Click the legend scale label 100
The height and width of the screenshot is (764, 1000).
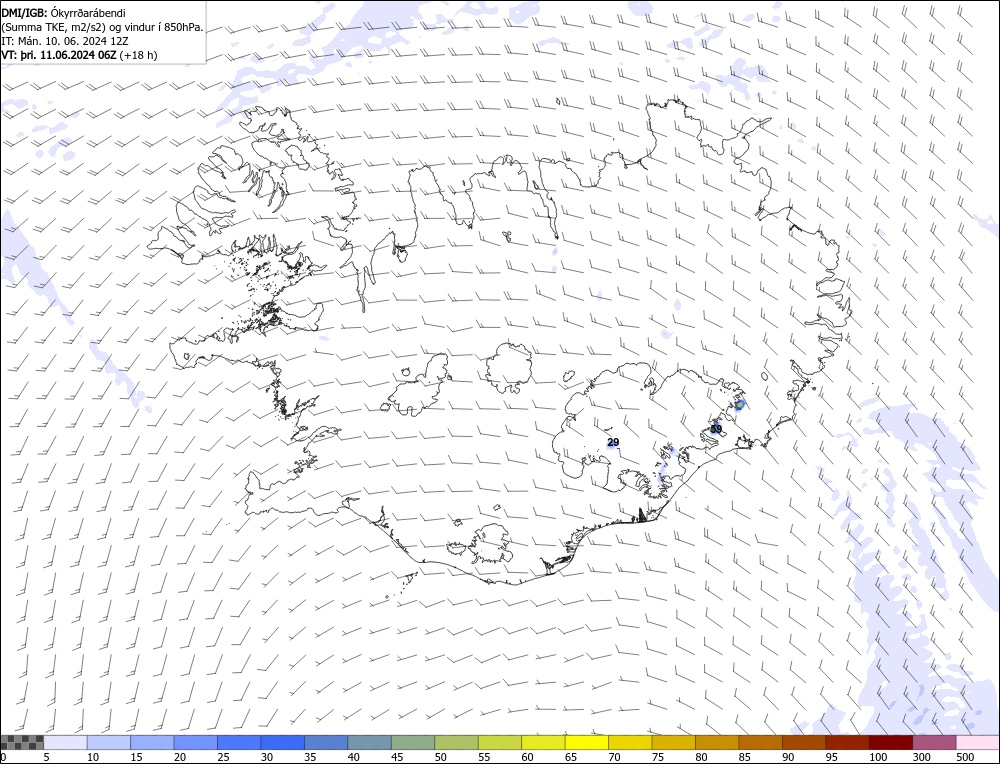[878, 757]
